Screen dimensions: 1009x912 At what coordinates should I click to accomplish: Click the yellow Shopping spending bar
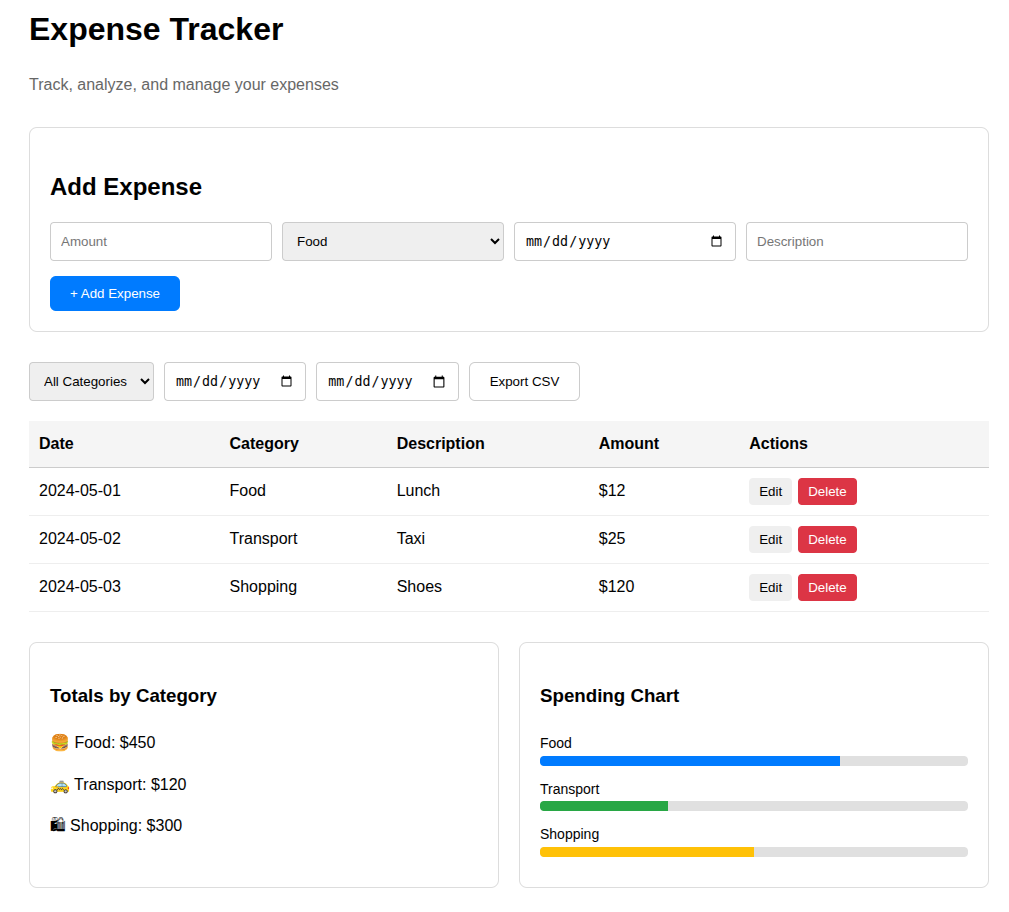(x=645, y=852)
